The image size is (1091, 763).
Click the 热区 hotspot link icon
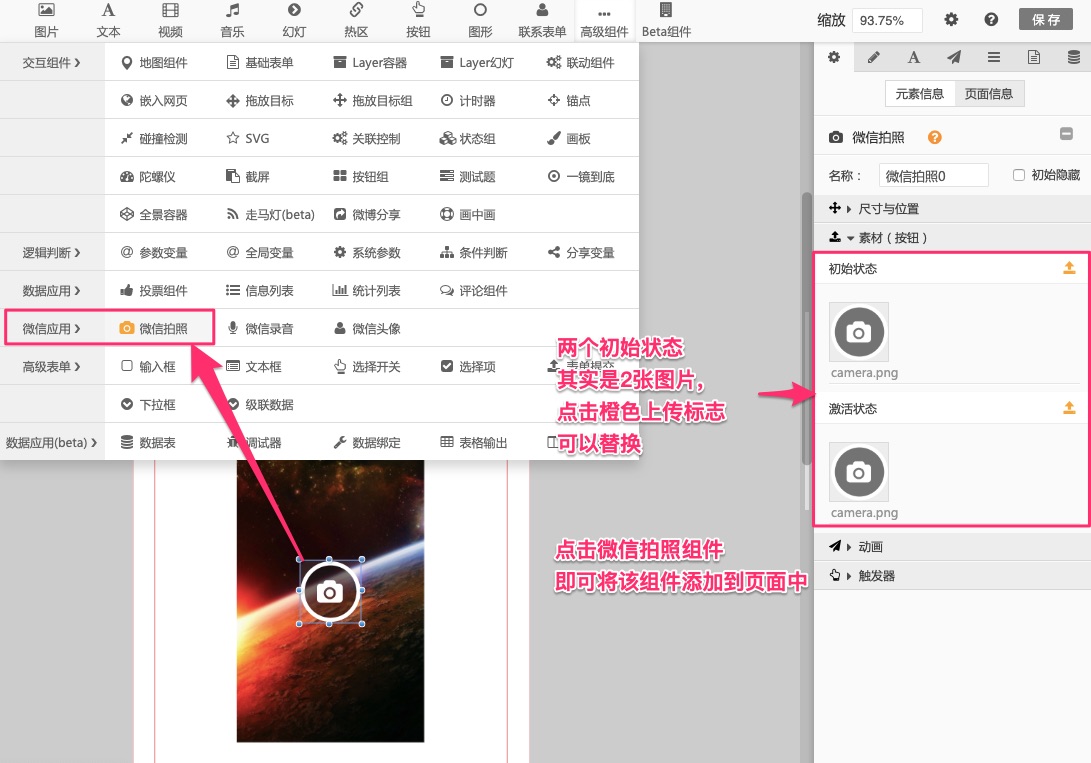tap(356, 20)
